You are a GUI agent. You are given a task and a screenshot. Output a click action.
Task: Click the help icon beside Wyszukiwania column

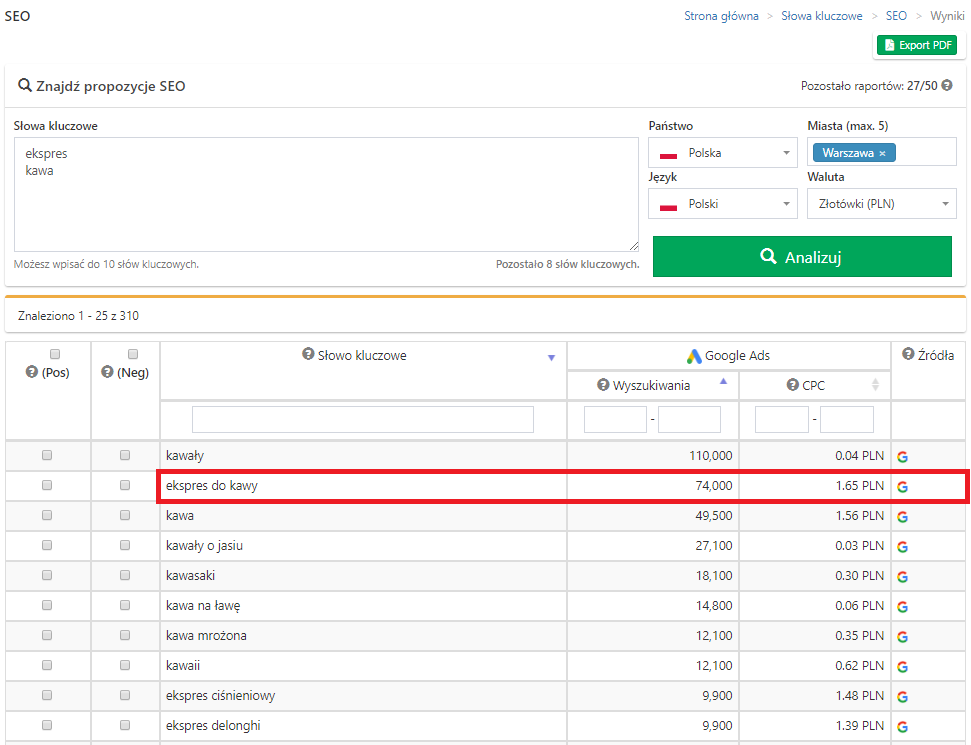click(x=603, y=385)
